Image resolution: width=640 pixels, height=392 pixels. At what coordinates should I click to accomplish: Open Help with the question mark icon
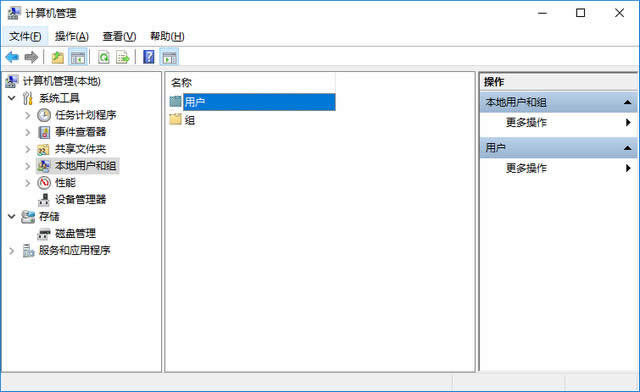[x=149, y=57]
